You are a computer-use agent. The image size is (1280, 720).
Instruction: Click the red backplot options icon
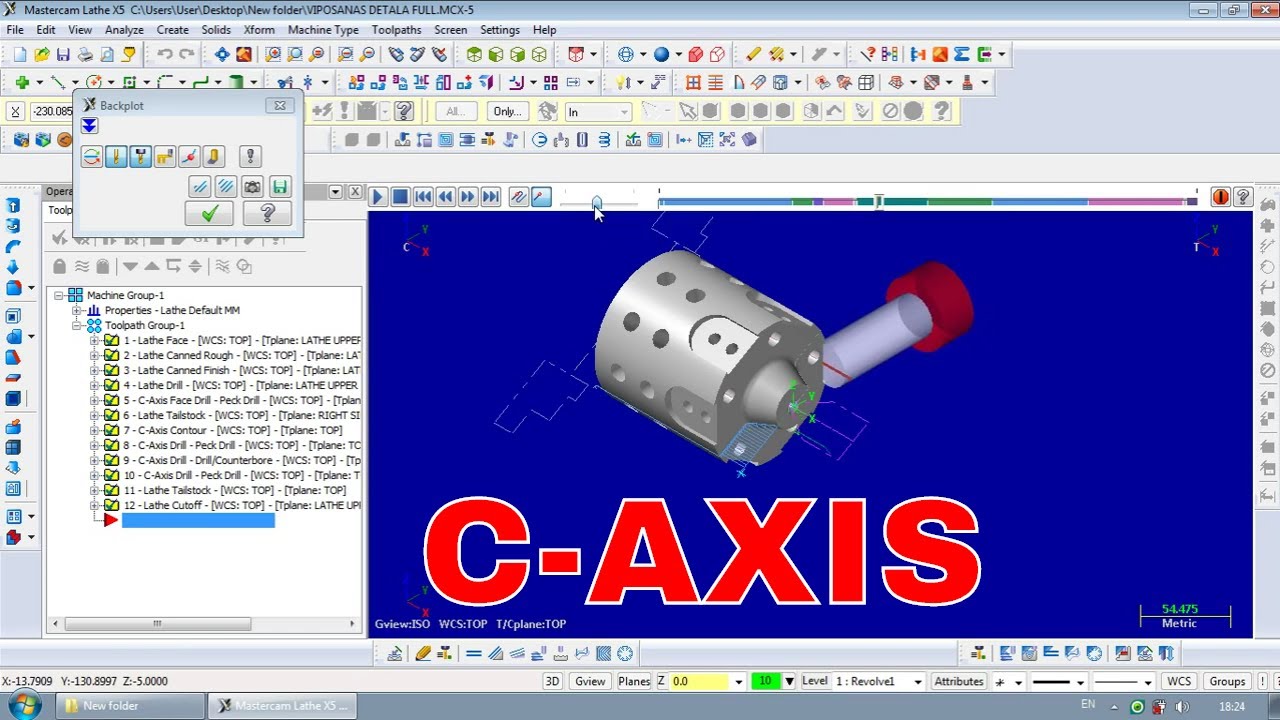1220,197
